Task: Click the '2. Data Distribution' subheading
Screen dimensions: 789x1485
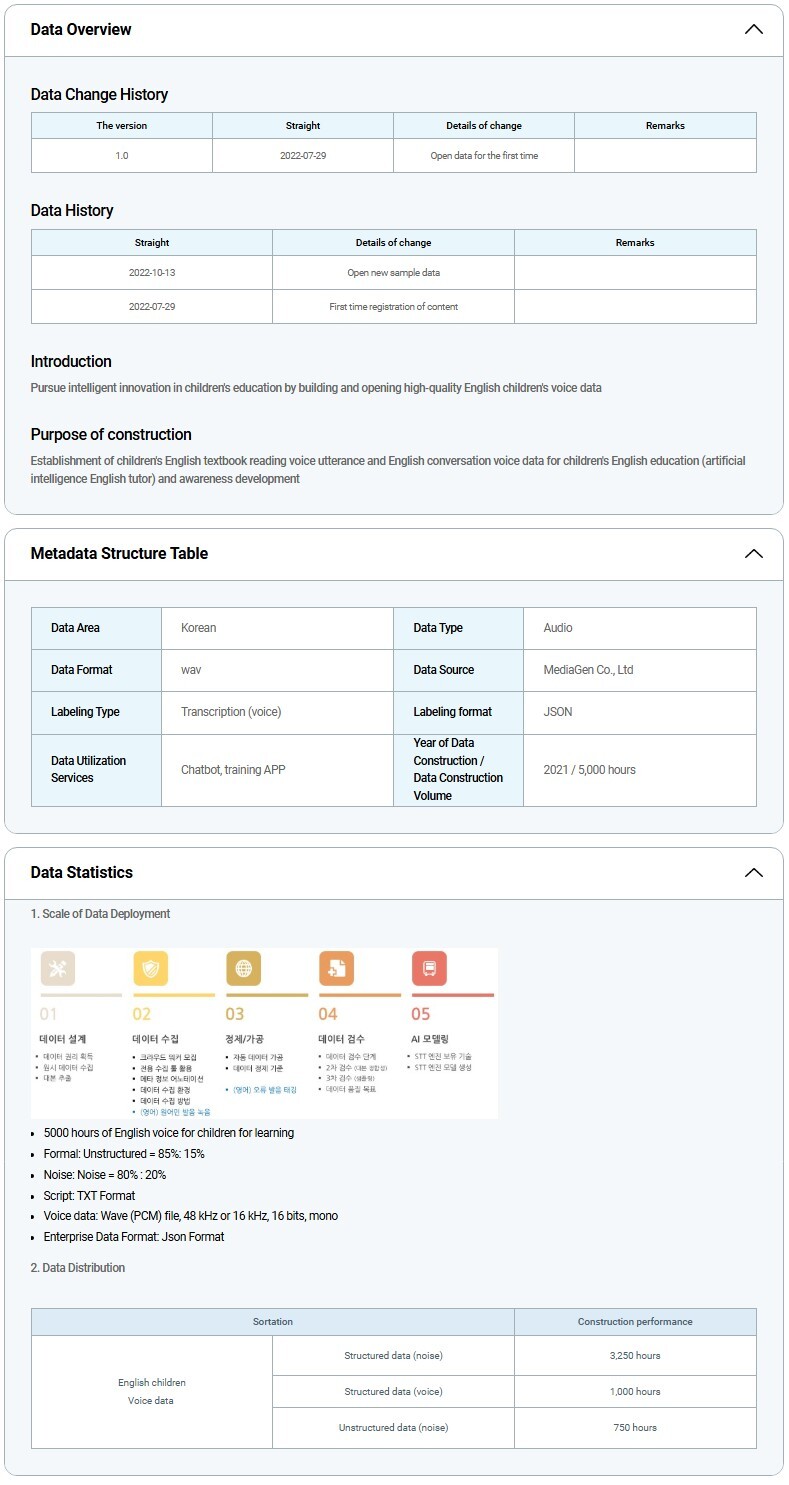Action: (78, 1268)
